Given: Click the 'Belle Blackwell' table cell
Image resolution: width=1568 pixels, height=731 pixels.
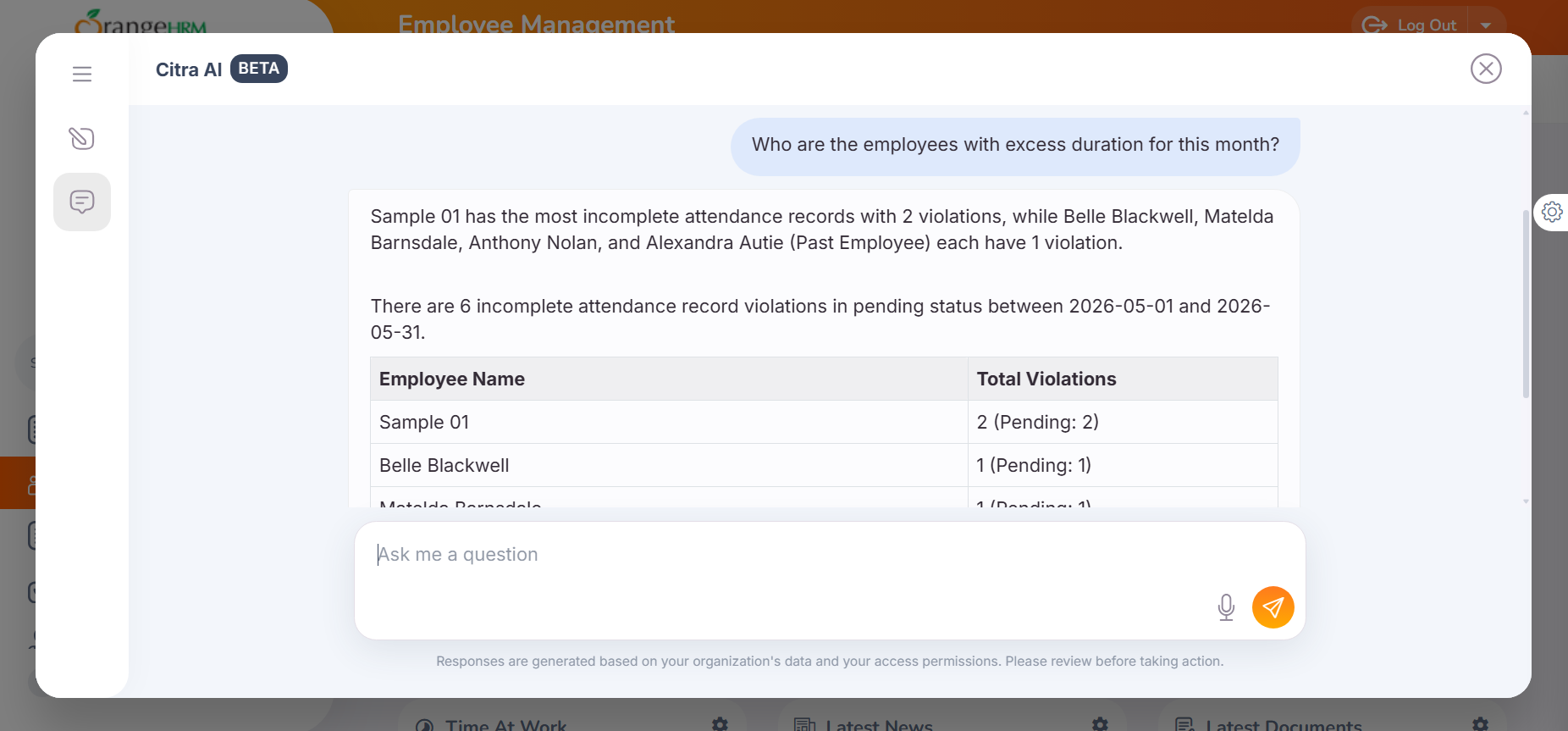Looking at the screenshot, I should [669, 465].
